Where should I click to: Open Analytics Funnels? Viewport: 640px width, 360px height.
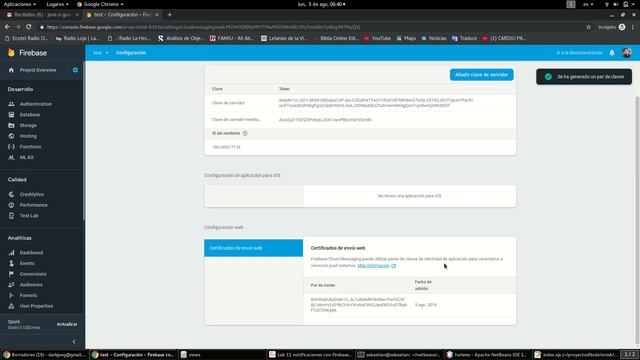point(28,295)
